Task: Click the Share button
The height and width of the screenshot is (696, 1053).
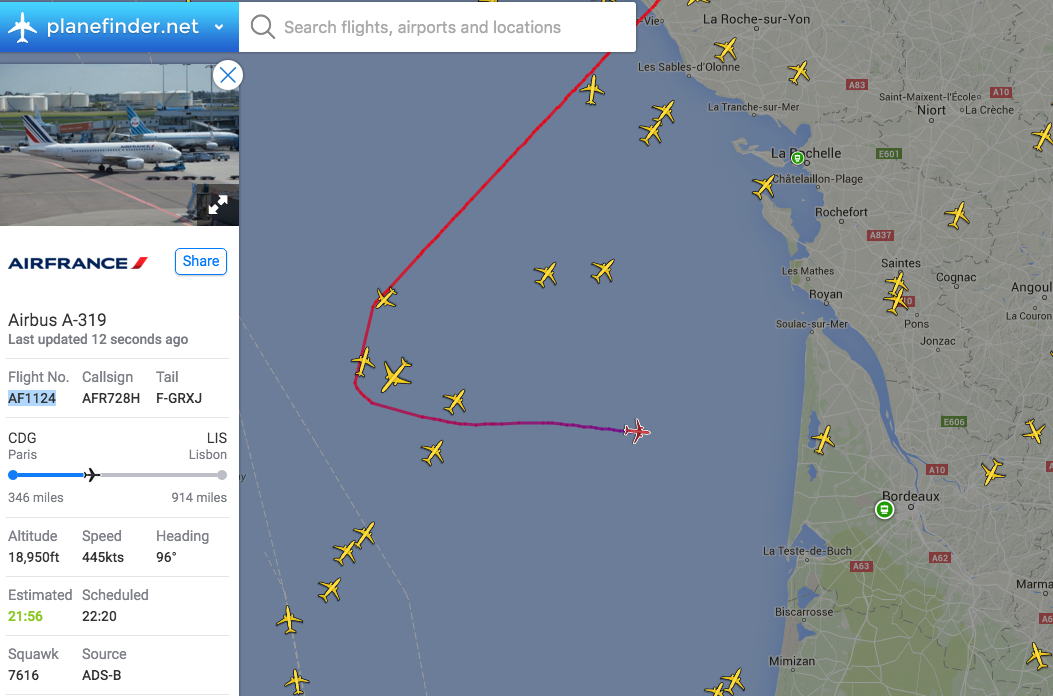Action: click(200, 261)
